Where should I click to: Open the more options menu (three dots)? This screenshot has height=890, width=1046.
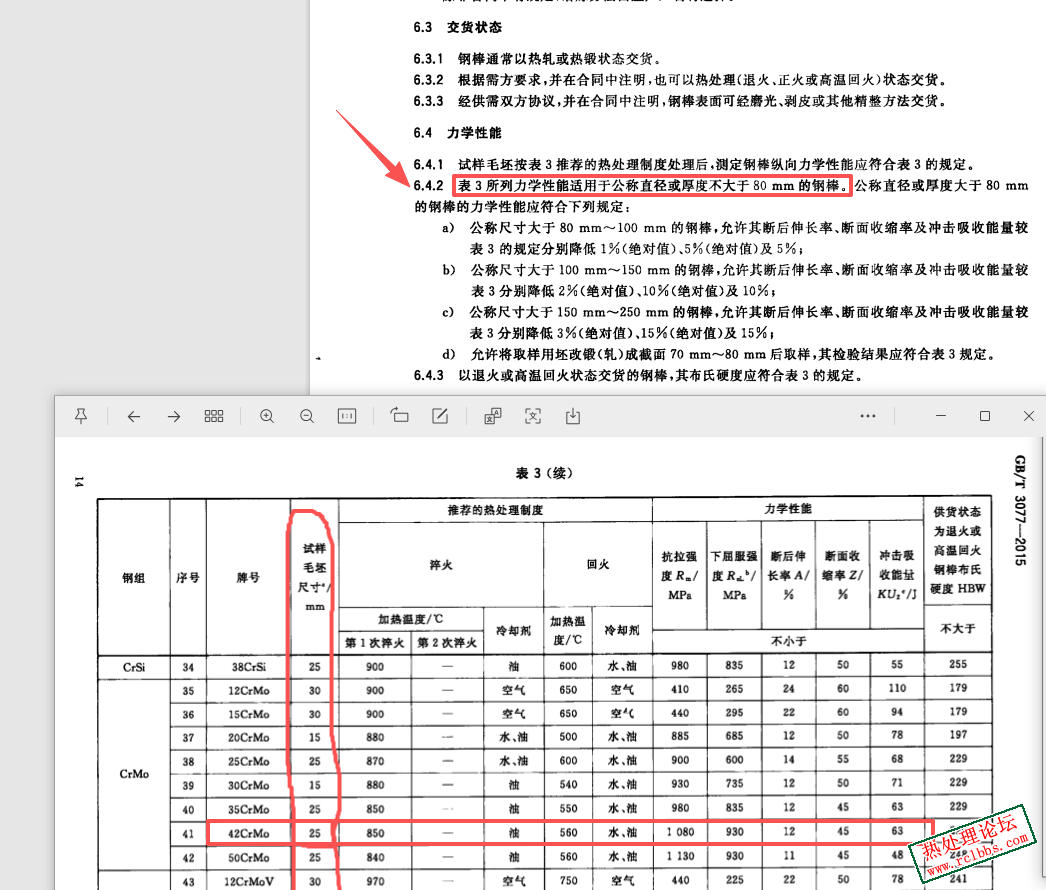point(868,416)
